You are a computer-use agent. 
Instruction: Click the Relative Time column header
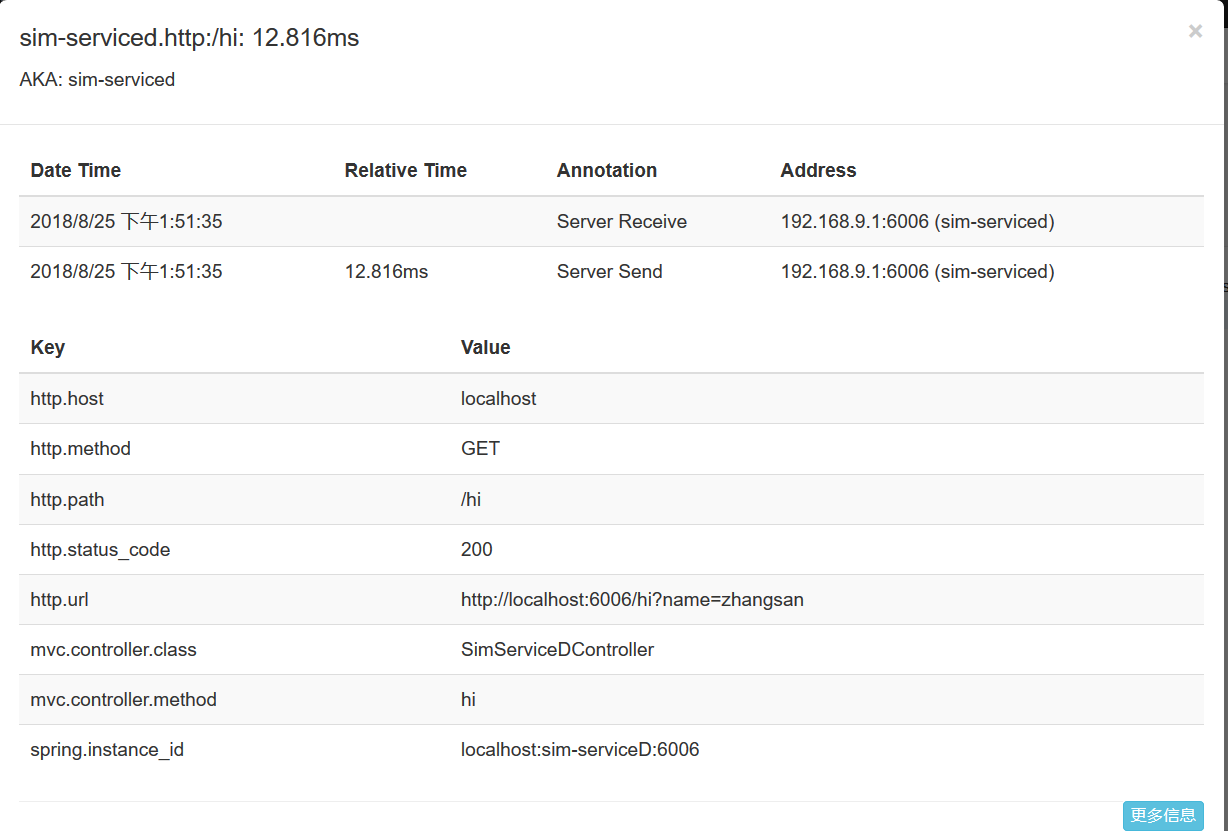(405, 171)
